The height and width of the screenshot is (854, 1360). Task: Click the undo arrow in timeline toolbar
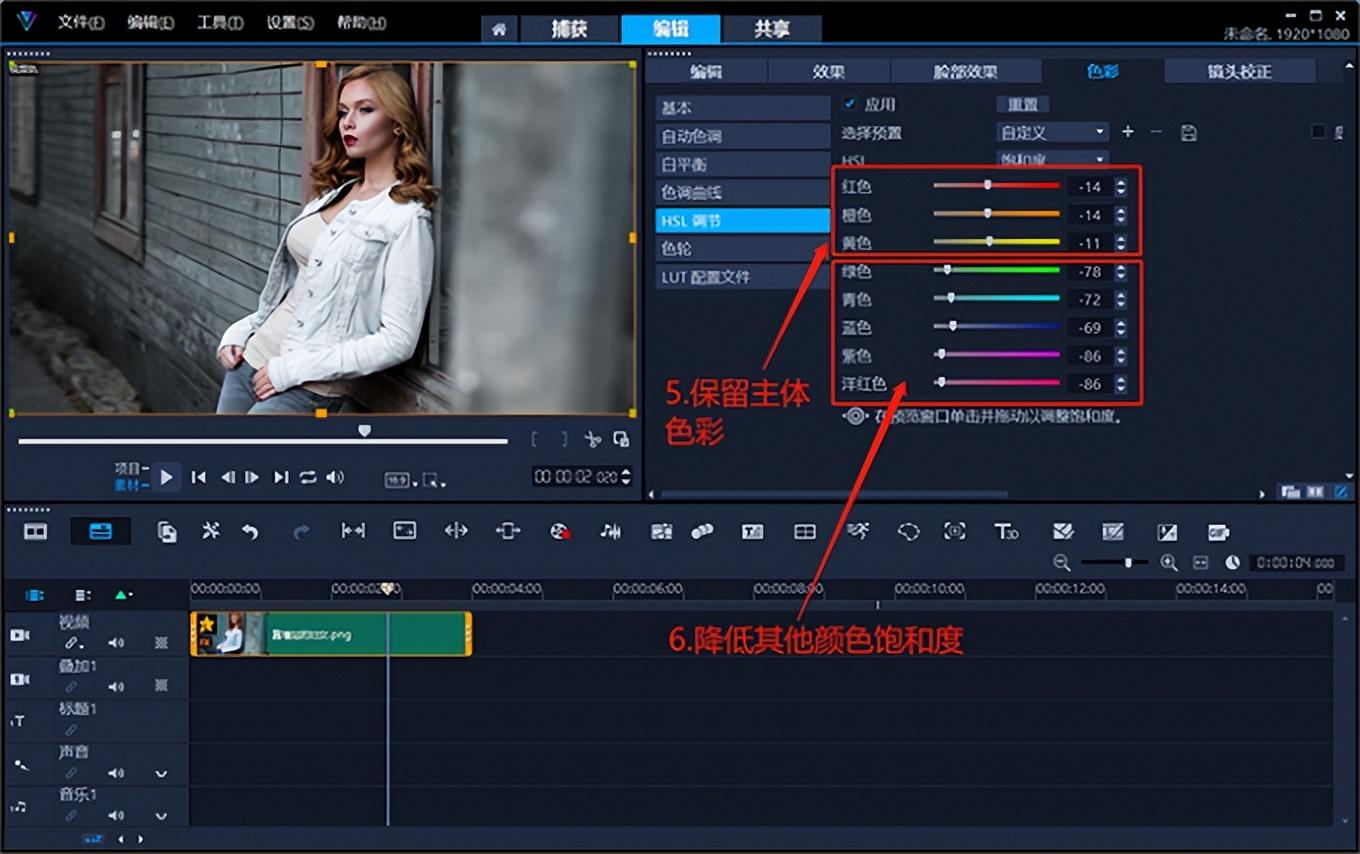[x=250, y=532]
